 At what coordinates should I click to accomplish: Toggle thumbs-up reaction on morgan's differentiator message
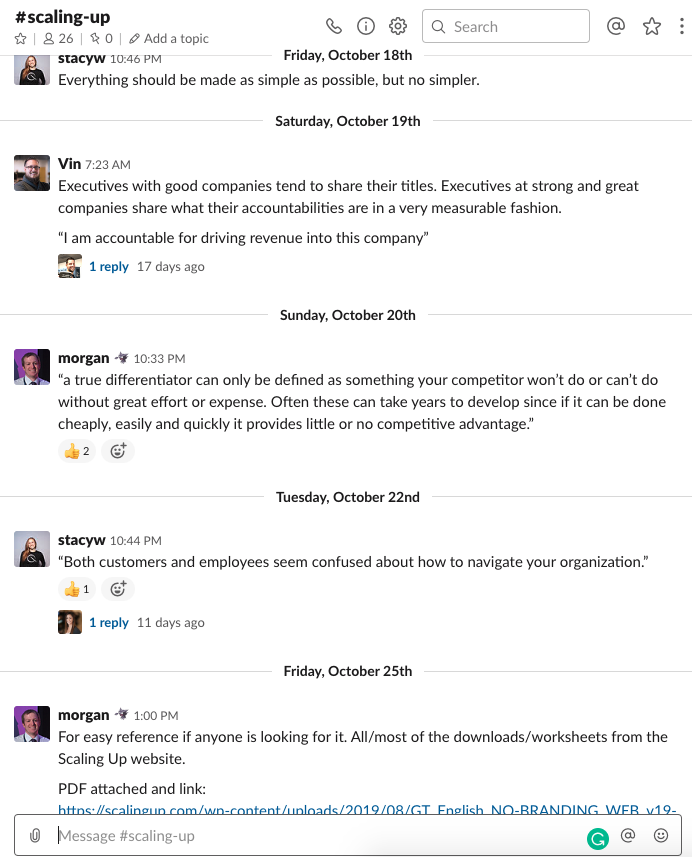(77, 451)
